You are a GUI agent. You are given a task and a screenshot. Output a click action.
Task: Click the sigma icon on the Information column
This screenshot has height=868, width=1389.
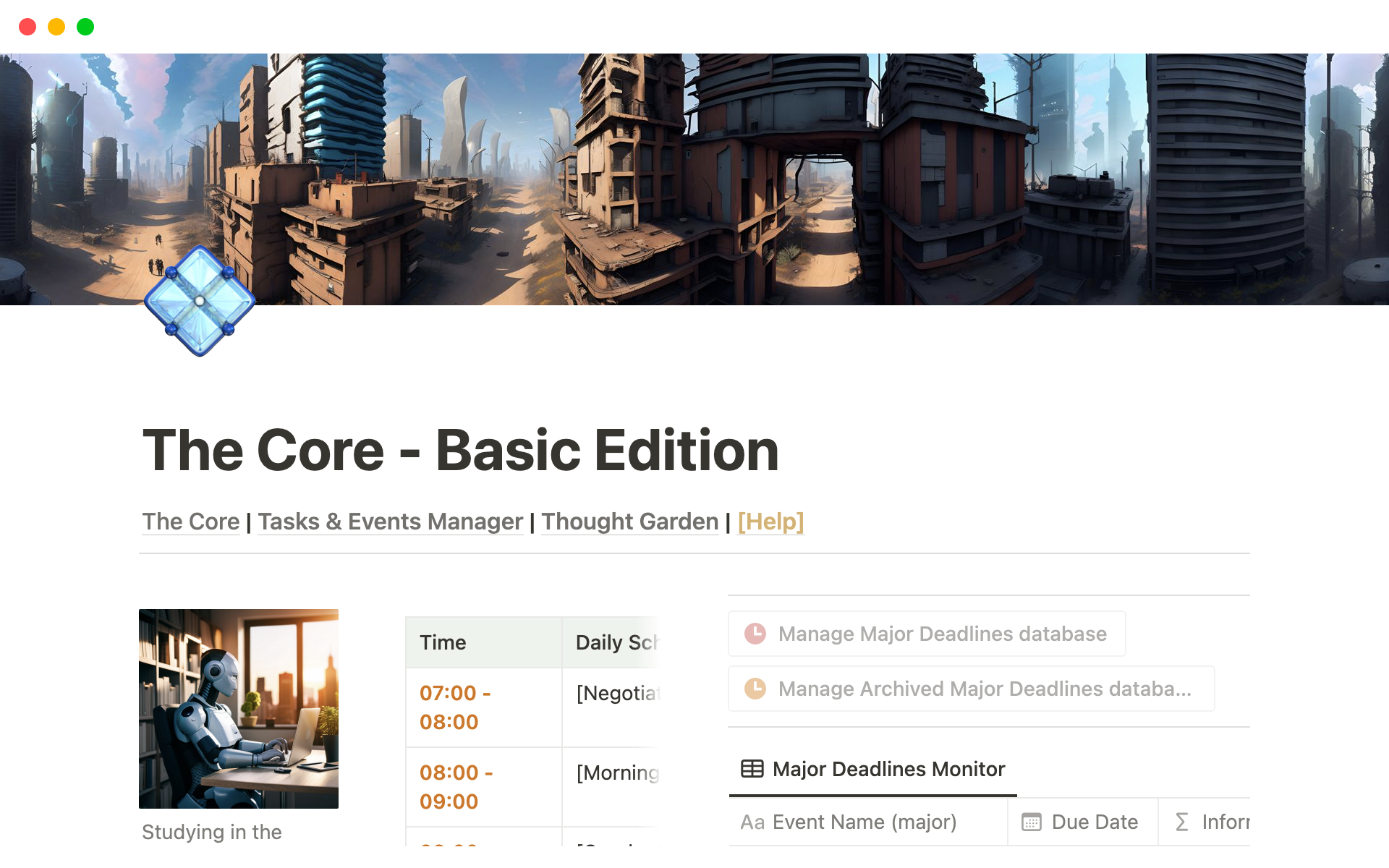click(x=1181, y=822)
